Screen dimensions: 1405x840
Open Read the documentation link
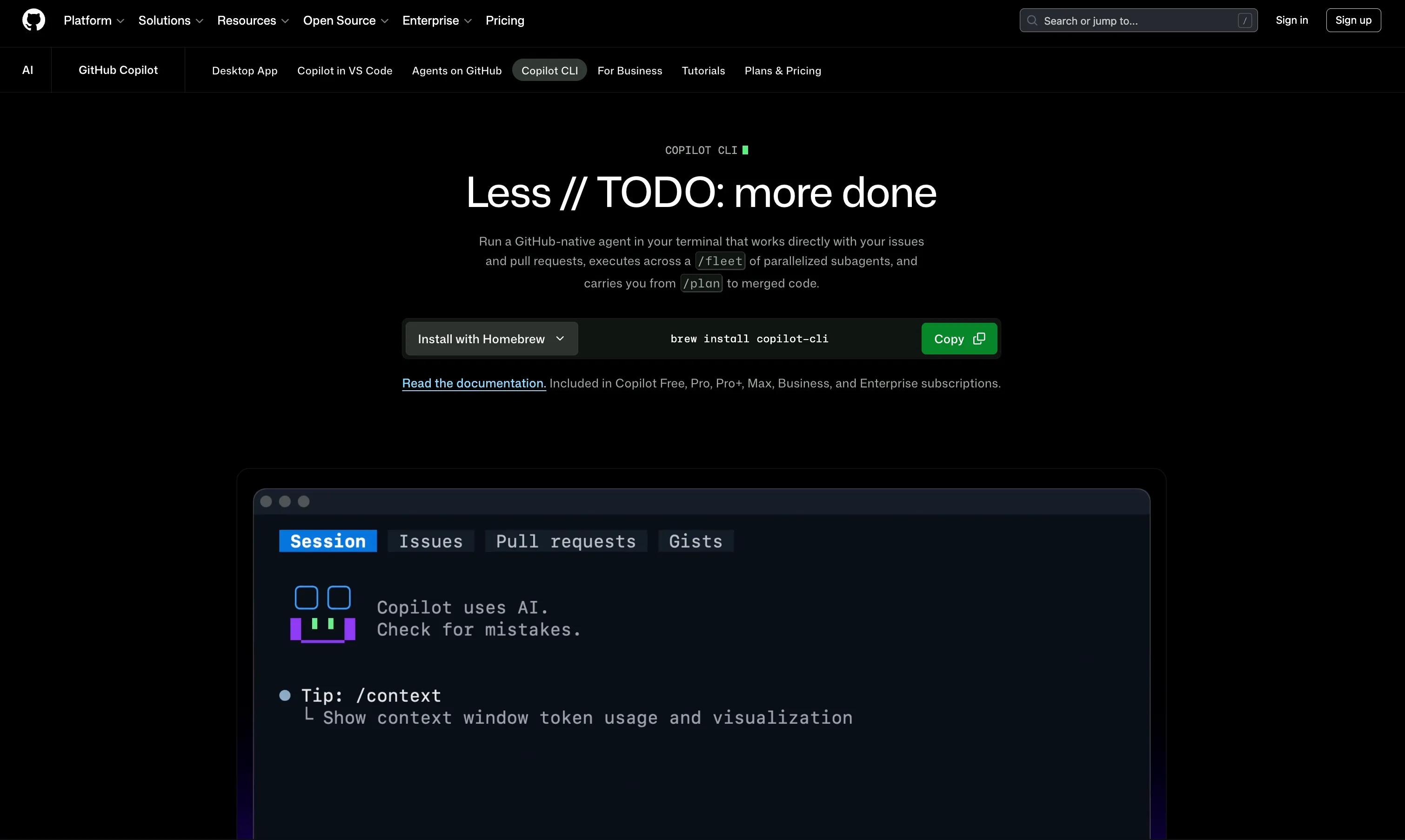474,383
